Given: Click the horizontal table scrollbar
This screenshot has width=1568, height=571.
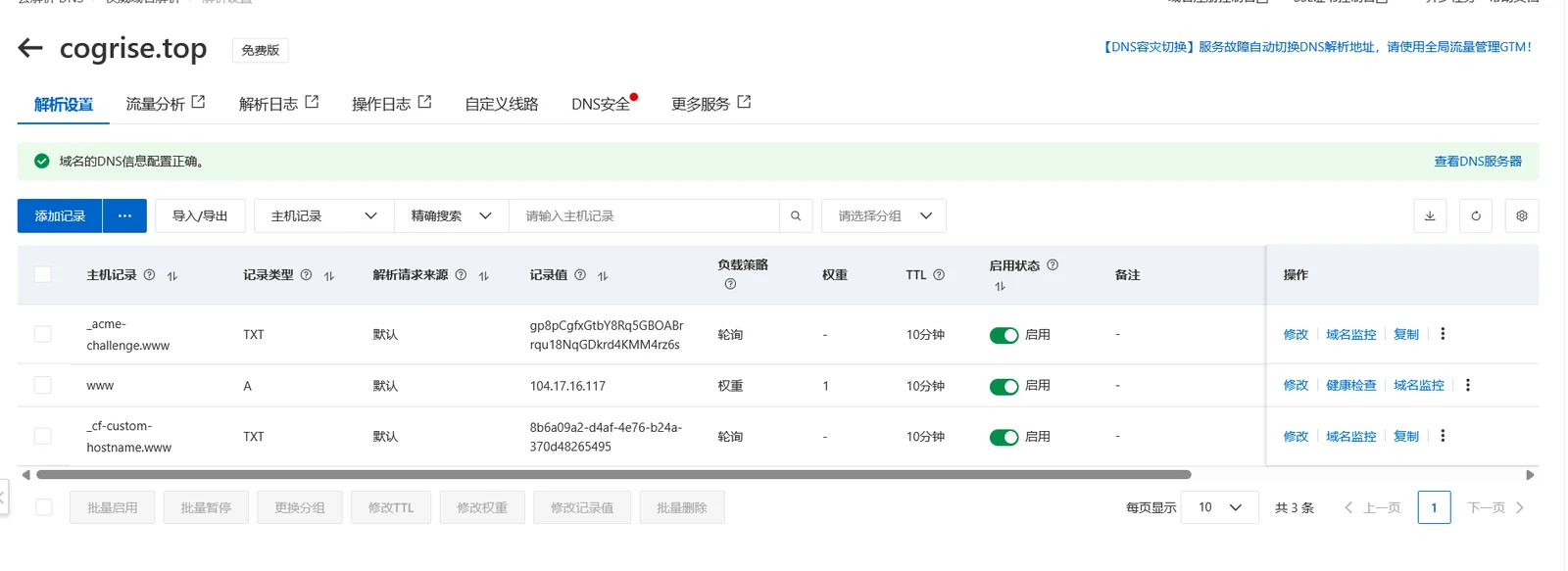Looking at the screenshot, I should coord(613,475).
